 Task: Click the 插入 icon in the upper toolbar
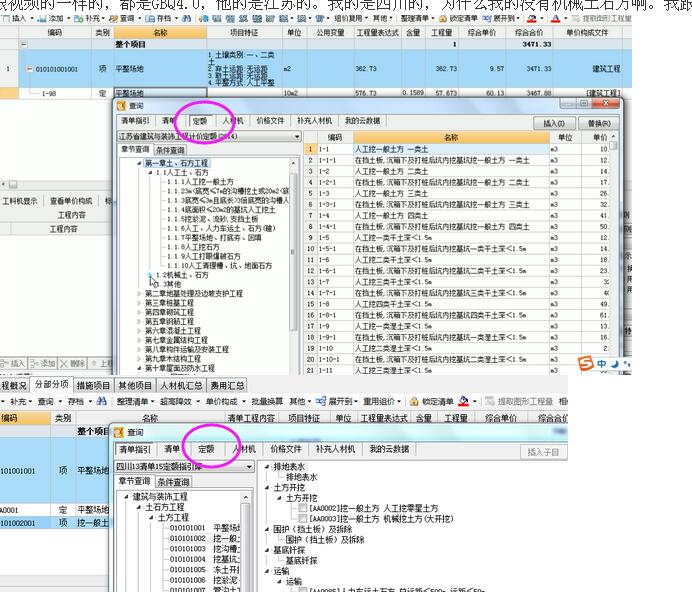(x=6, y=19)
